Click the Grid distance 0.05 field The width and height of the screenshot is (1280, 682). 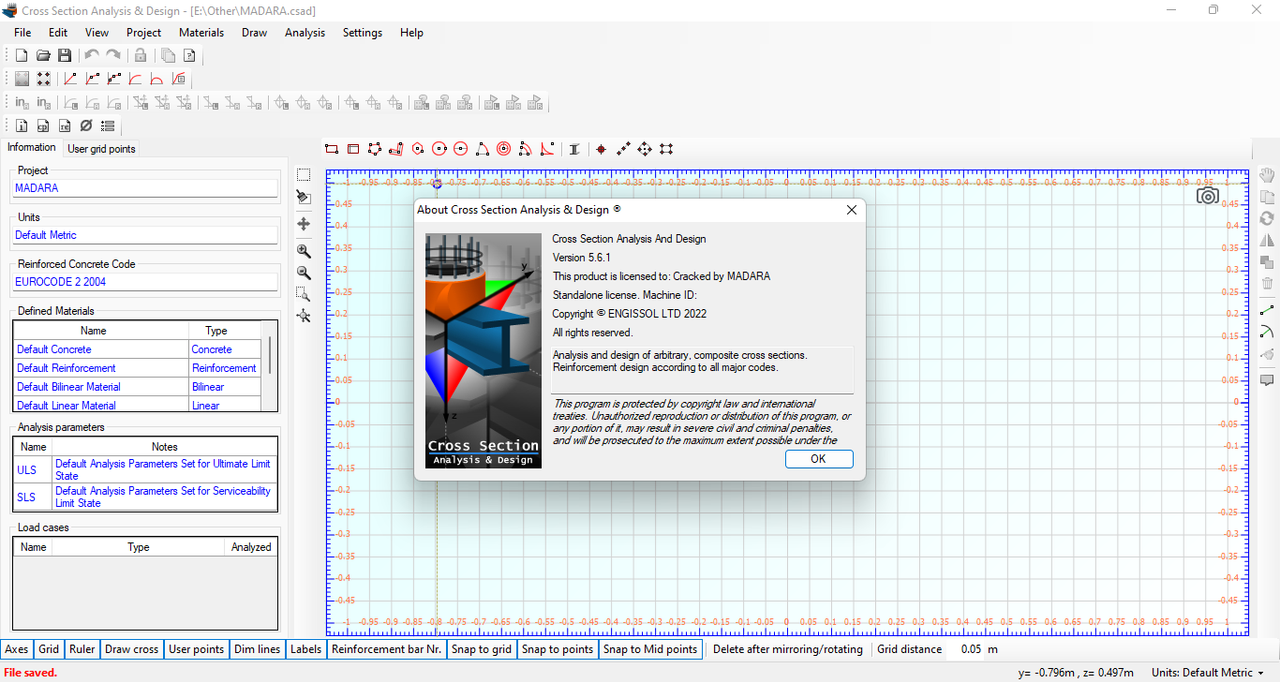(971, 649)
